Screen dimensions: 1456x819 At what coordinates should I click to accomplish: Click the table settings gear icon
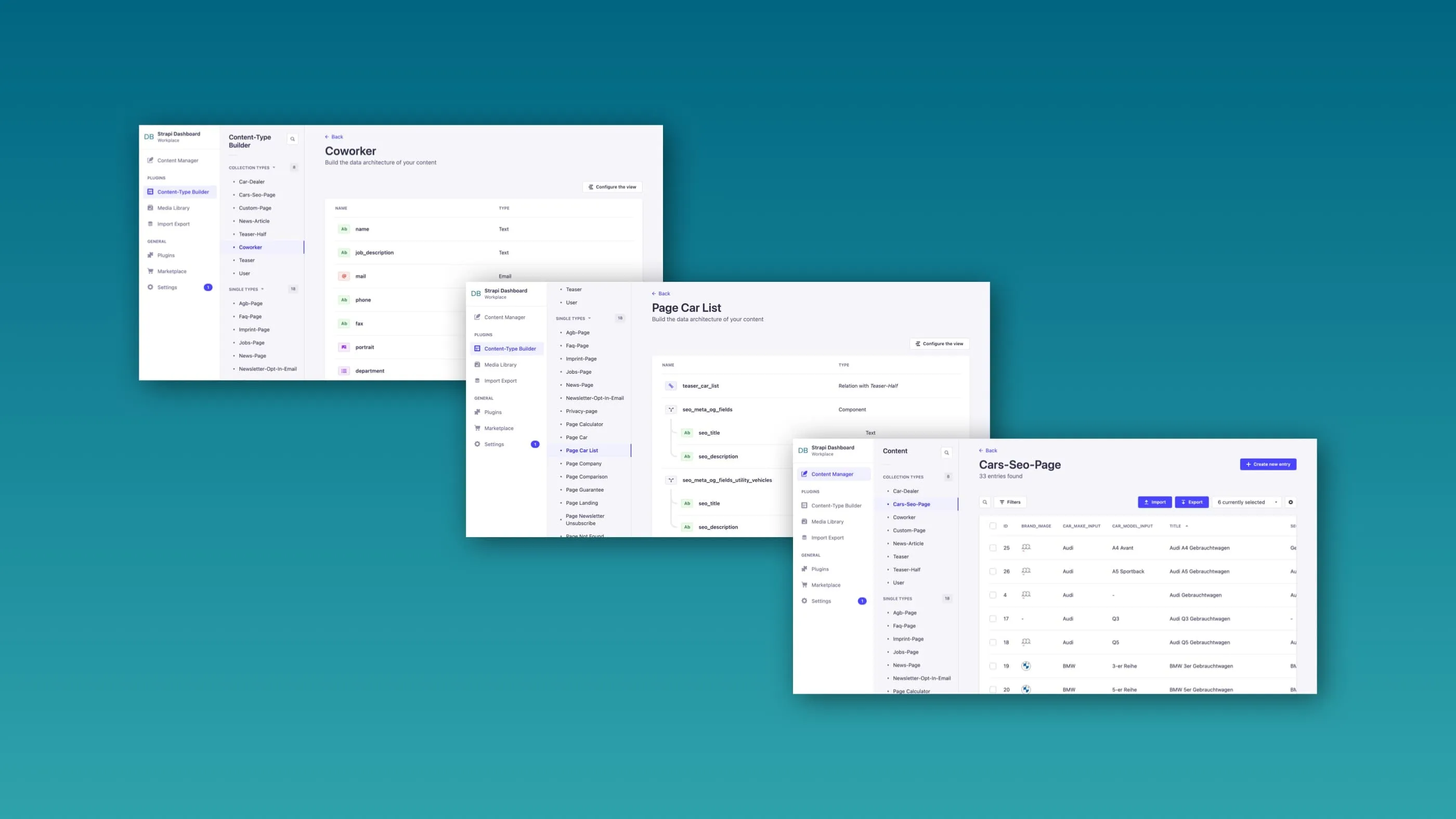tap(1291, 502)
